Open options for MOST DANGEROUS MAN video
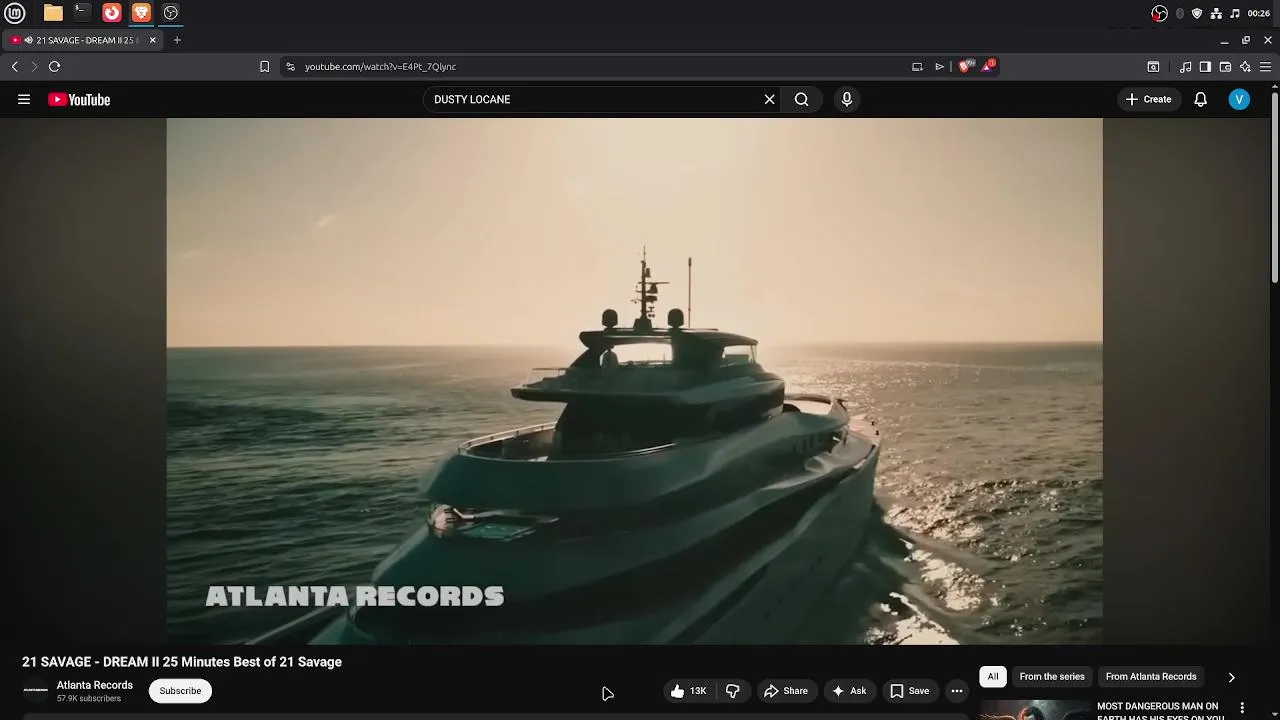The height and width of the screenshot is (720, 1280). coord(1243,708)
